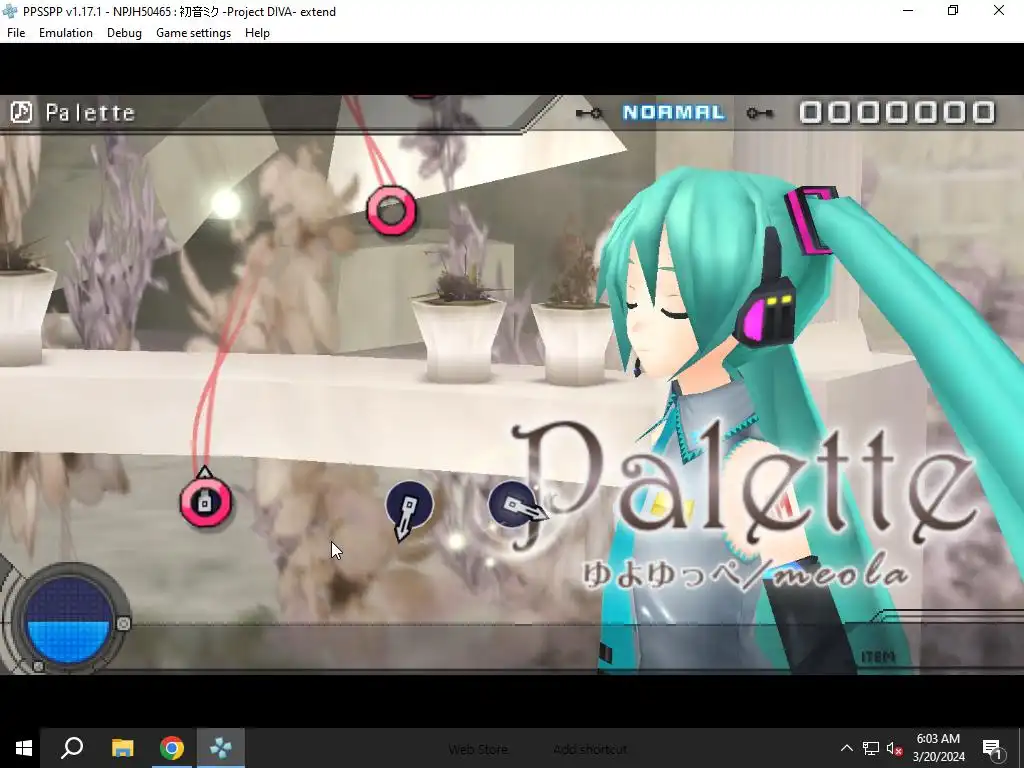Open the Debug menu
Image resolution: width=1024 pixels, height=768 pixels.
(x=124, y=33)
